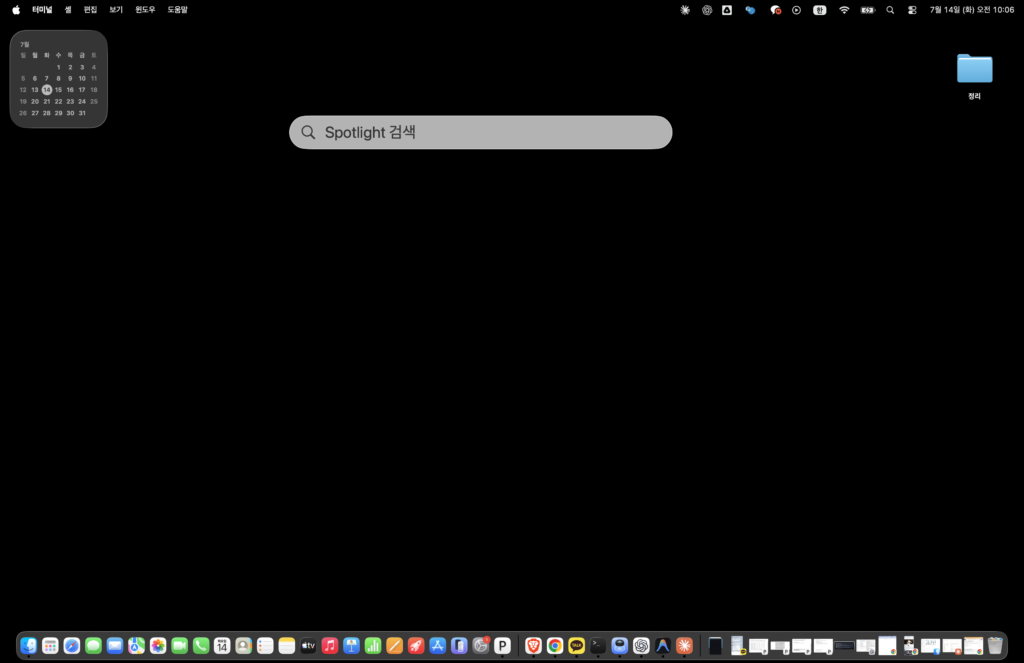Open the battery status menu
Viewport: 1024px width, 663px height.
[x=867, y=10]
